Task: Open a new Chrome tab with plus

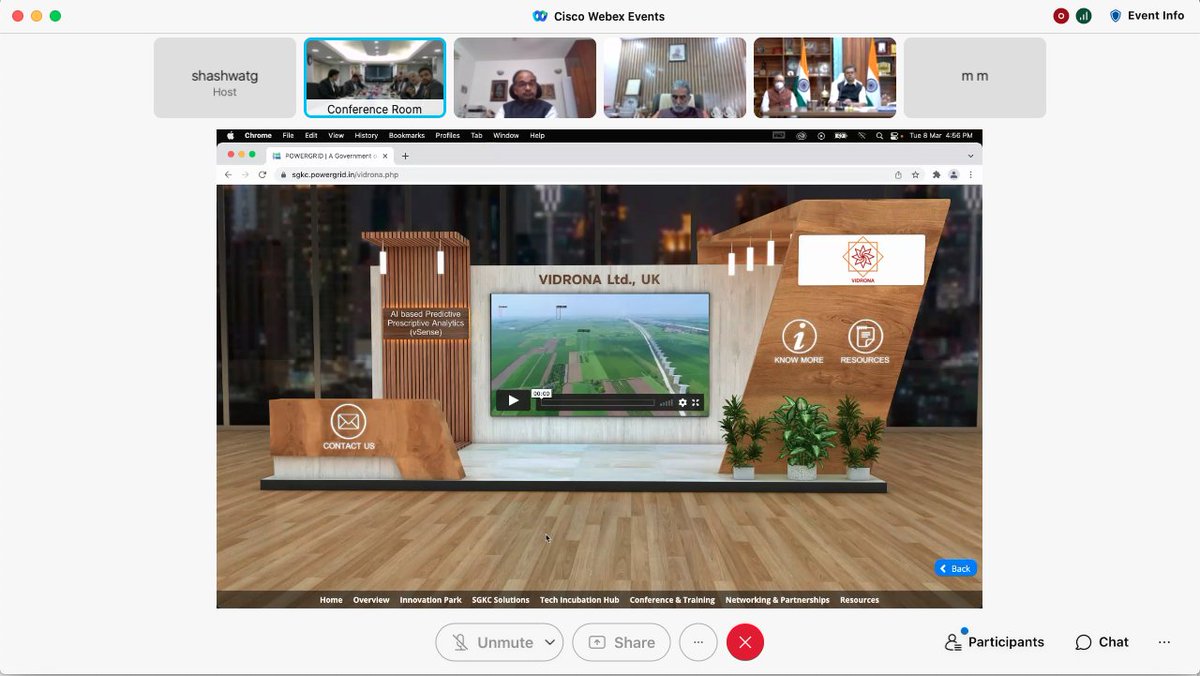Action: click(405, 156)
